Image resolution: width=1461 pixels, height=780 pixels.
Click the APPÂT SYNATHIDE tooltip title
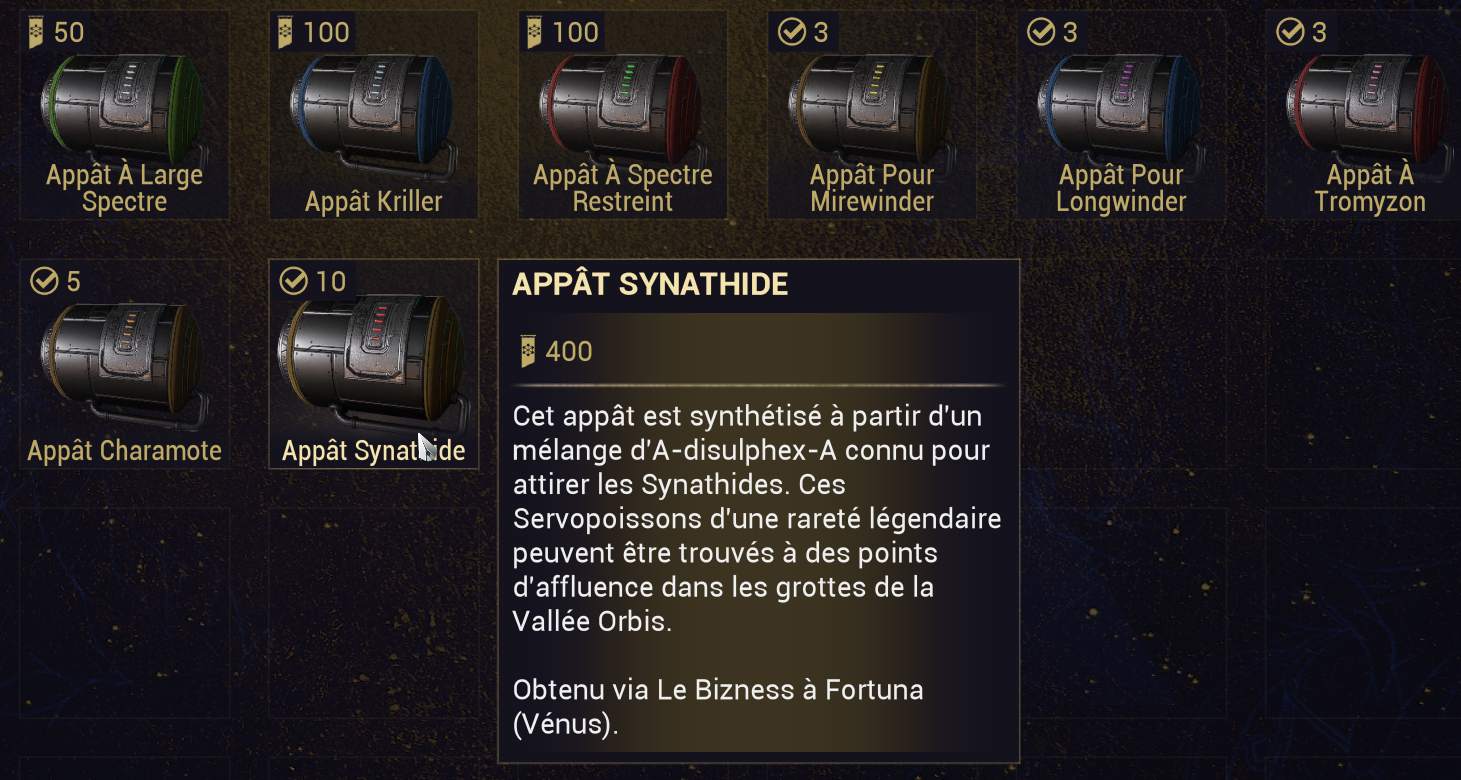[x=650, y=285]
